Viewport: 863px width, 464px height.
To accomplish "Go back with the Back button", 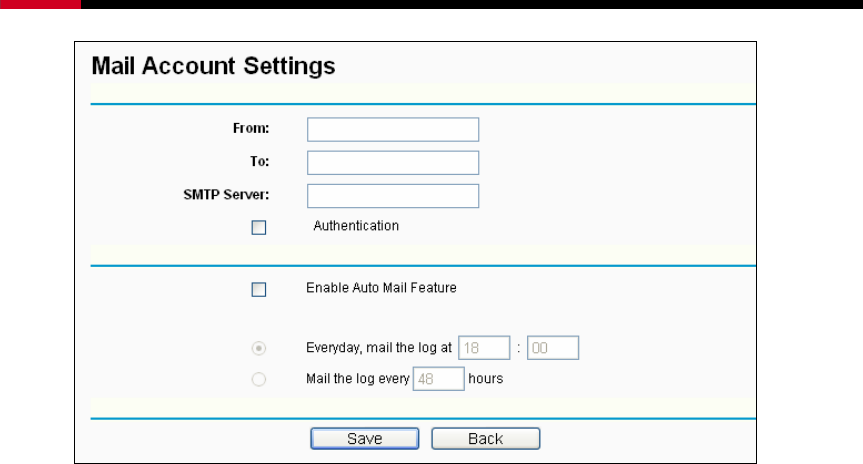I will 485,439.
